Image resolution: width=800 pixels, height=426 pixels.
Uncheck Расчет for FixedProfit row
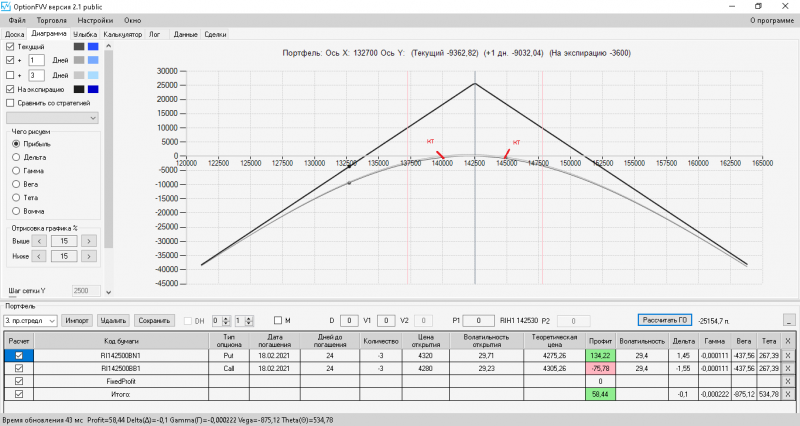[19, 381]
